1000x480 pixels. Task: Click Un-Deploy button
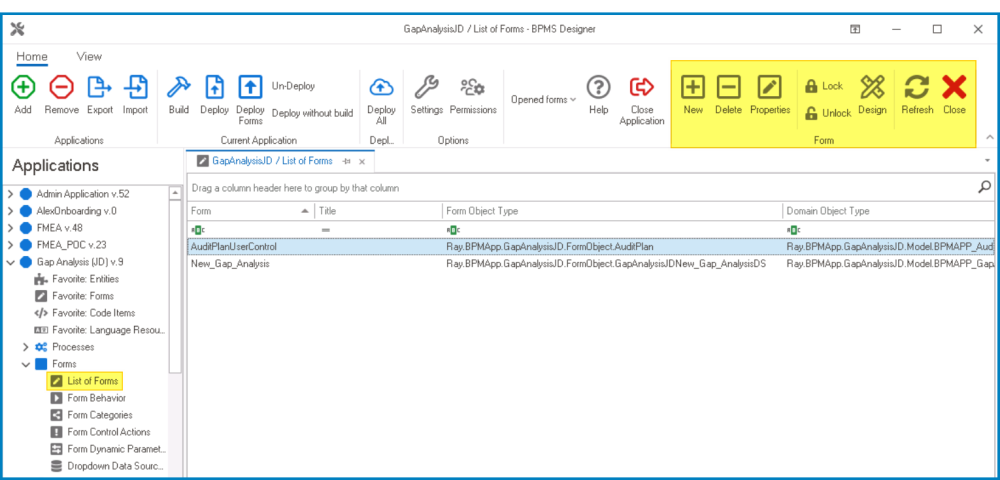point(293,86)
